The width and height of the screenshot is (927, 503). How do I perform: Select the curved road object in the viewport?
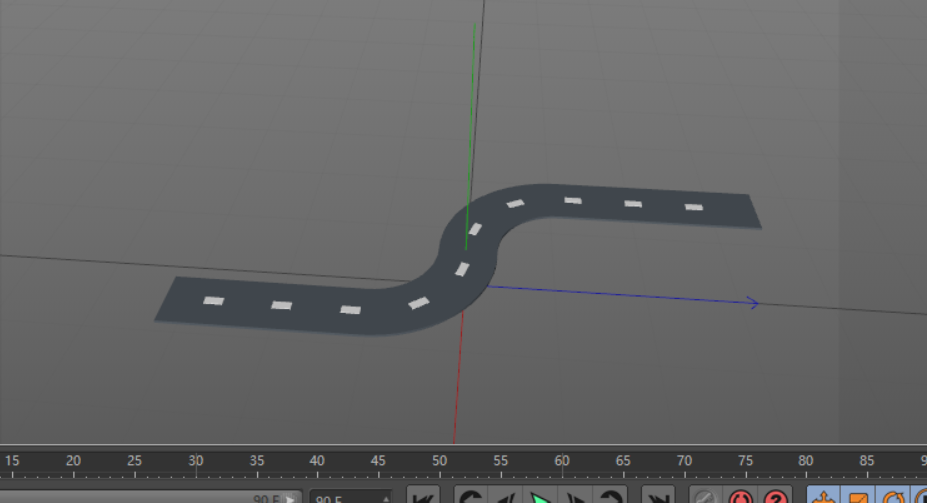tap(467, 257)
